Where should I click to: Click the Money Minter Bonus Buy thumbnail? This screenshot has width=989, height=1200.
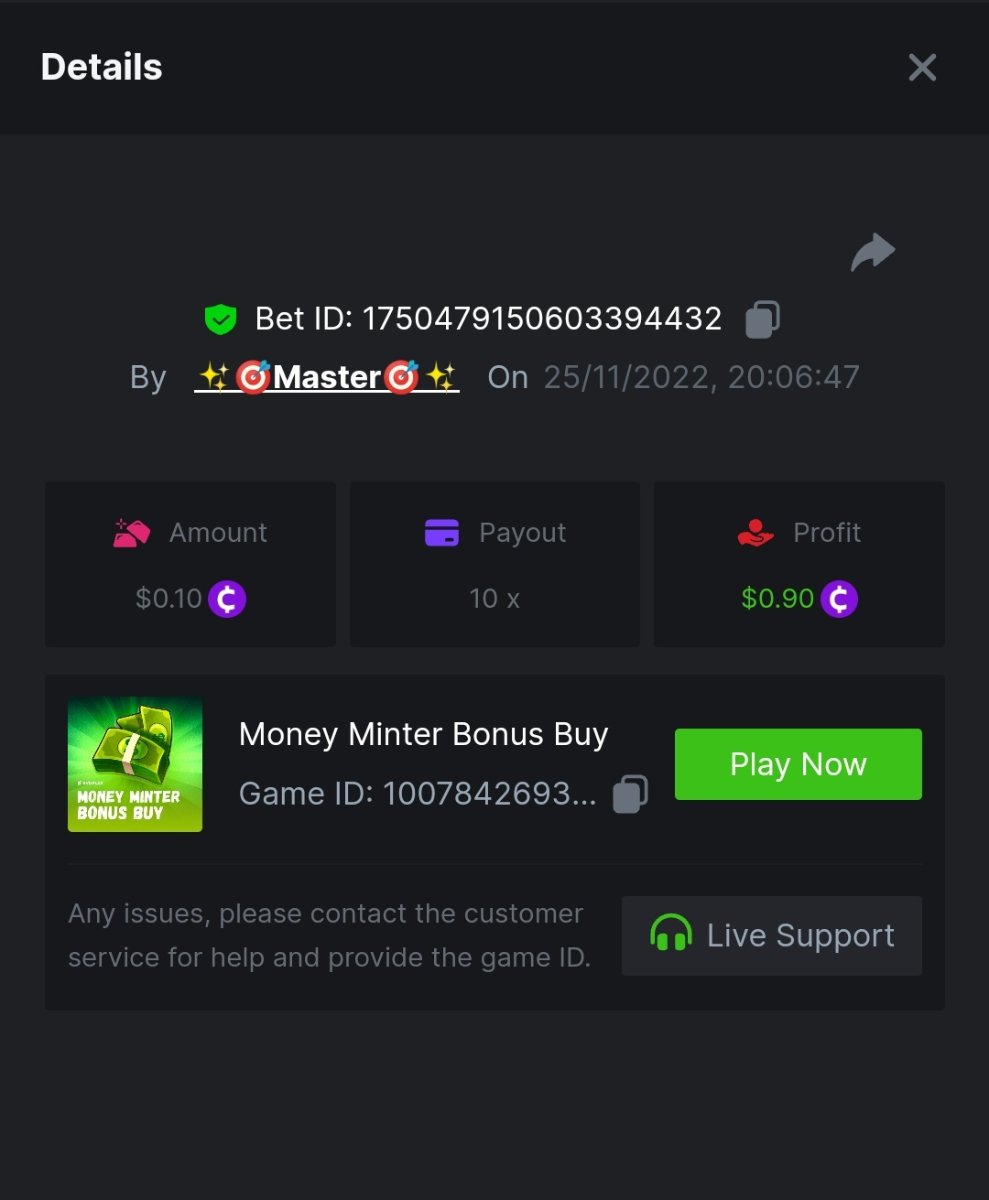coord(135,764)
